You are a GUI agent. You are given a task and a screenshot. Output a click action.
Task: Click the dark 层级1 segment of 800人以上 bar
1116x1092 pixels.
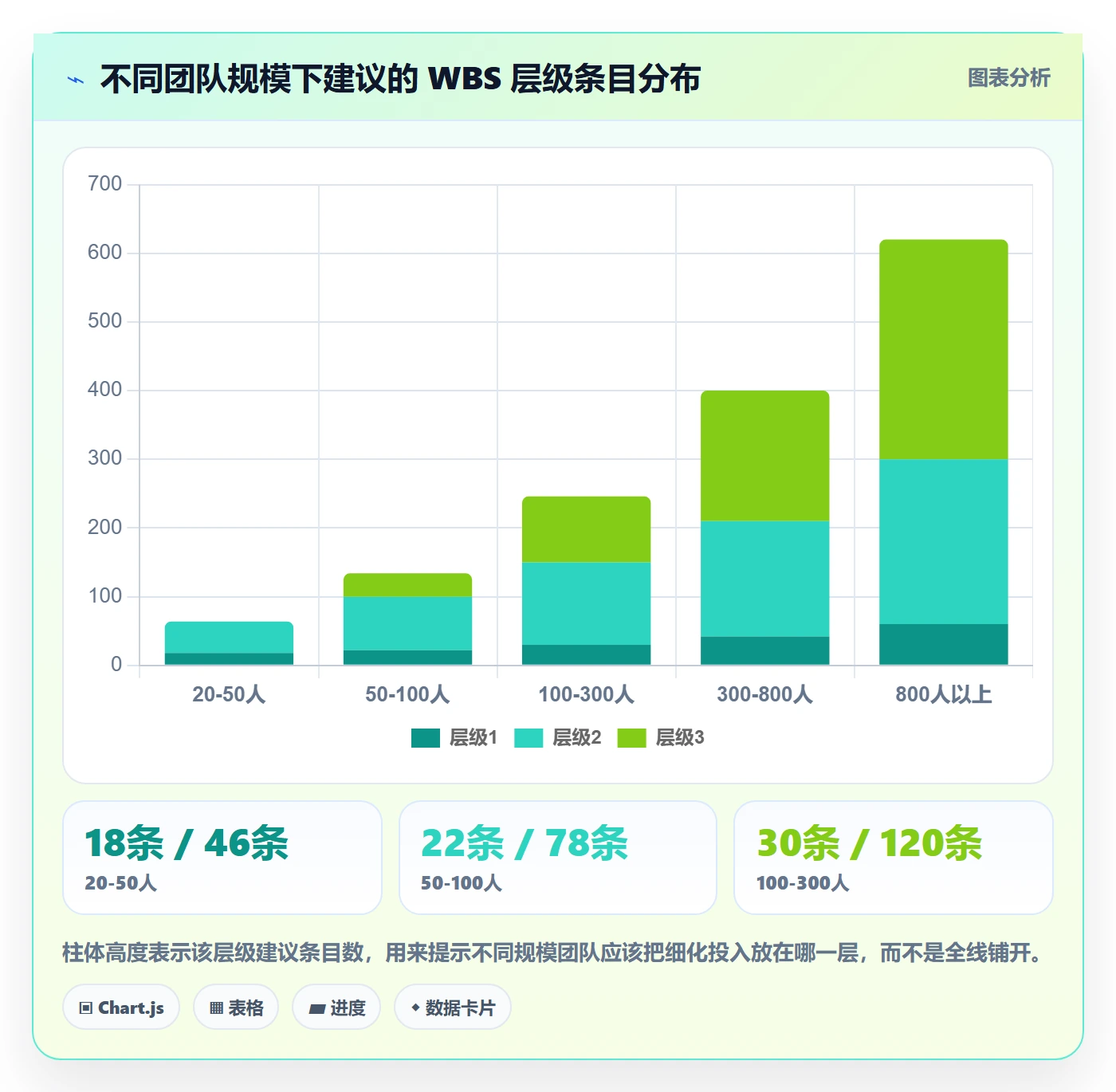click(944, 644)
